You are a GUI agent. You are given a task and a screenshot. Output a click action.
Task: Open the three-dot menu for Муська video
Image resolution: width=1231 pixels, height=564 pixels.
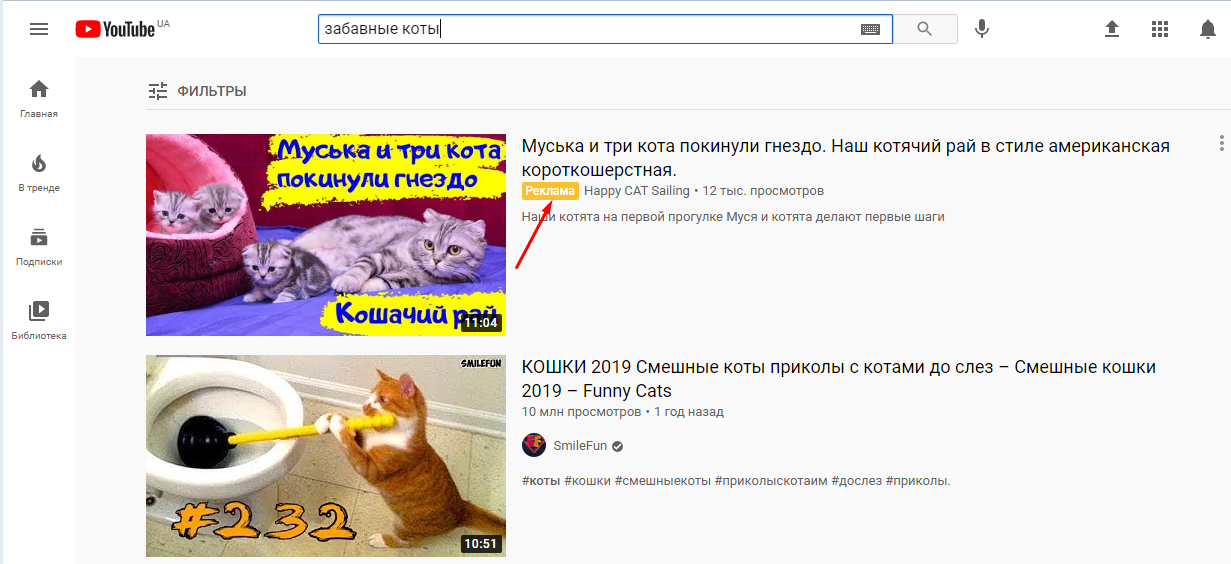[1221, 144]
